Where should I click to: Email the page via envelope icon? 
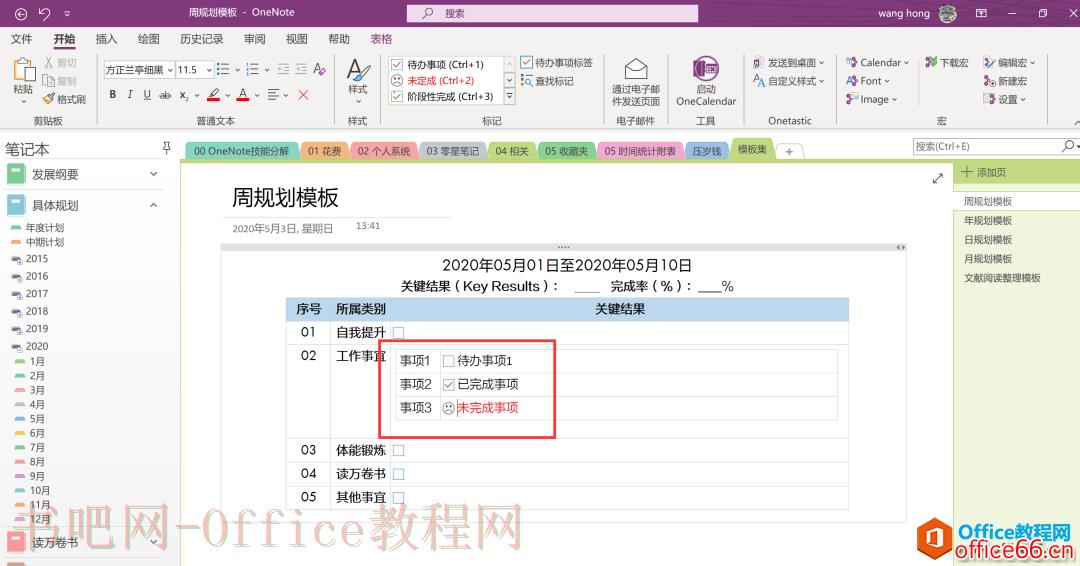tap(636, 81)
